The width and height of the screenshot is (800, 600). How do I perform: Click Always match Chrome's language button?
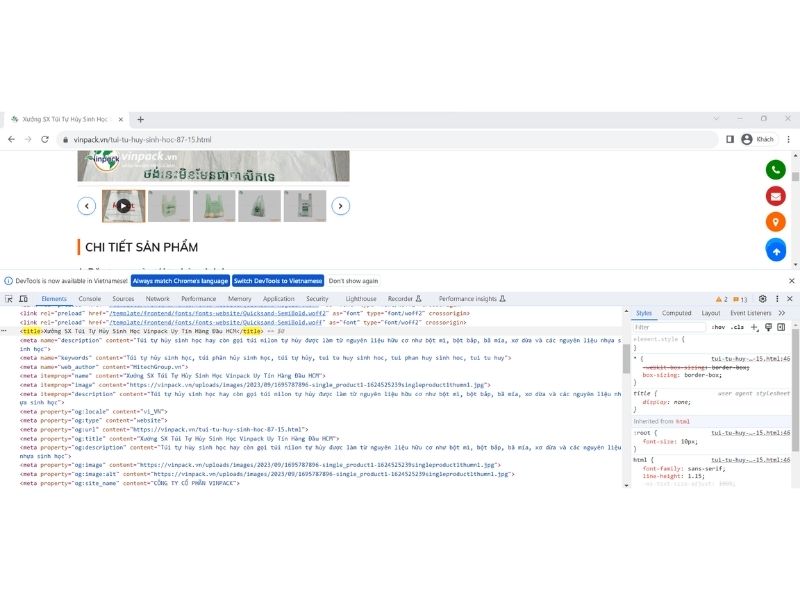click(x=180, y=281)
